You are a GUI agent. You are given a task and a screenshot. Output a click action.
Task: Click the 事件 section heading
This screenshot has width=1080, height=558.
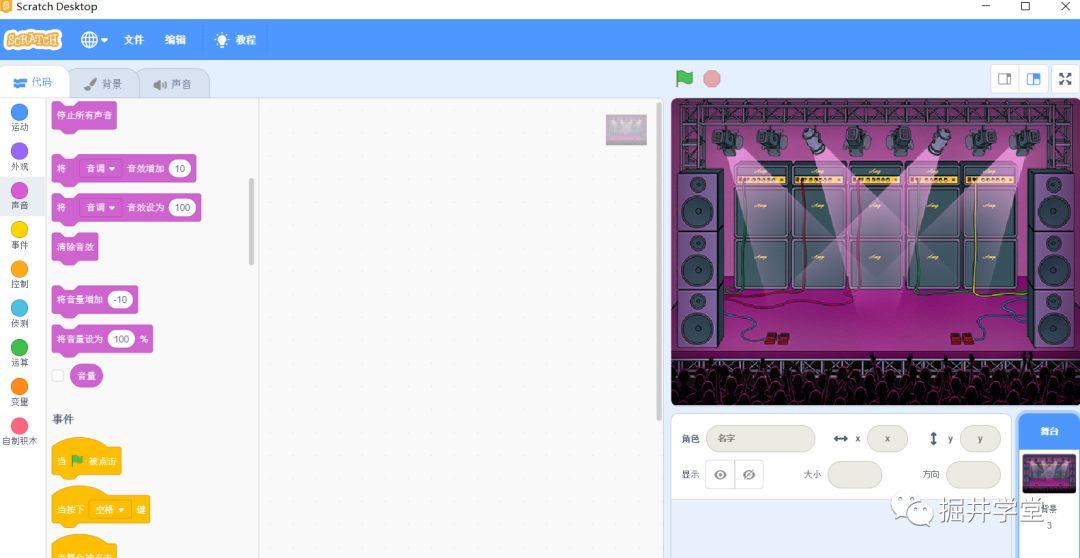(63, 419)
